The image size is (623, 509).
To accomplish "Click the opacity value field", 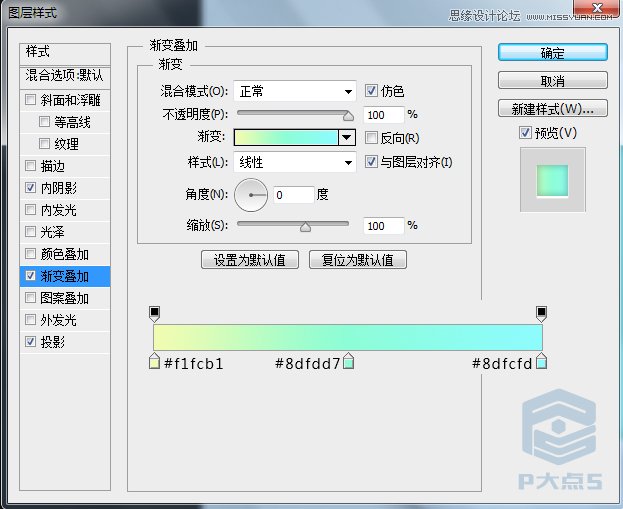I will 384,115.
